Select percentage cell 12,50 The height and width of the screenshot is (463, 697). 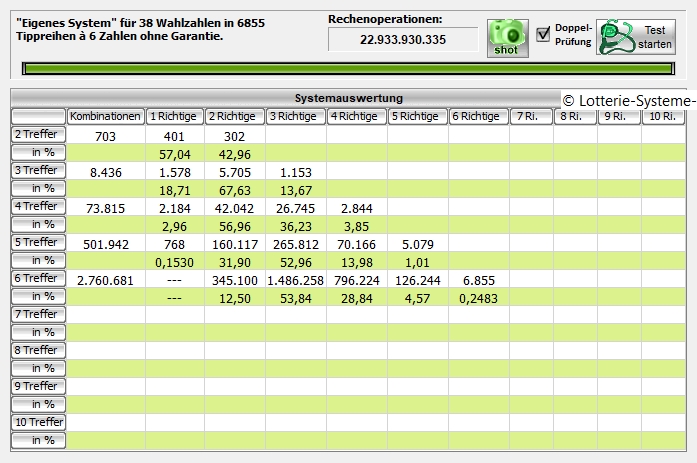point(234,298)
